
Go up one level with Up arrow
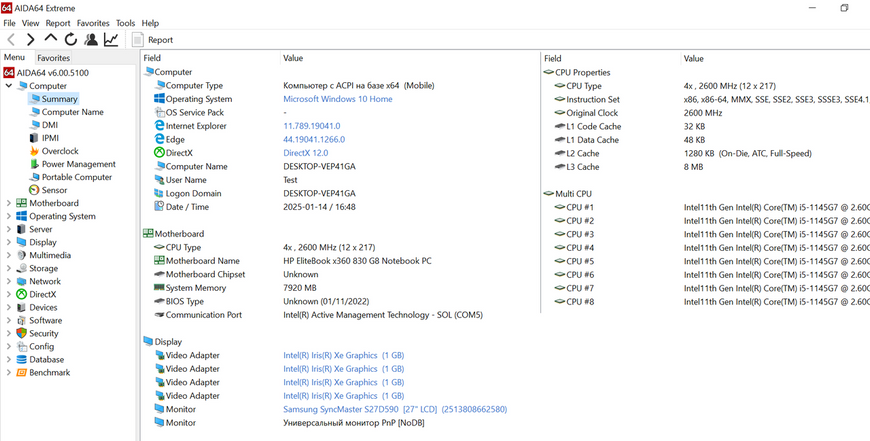pos(50,38)
